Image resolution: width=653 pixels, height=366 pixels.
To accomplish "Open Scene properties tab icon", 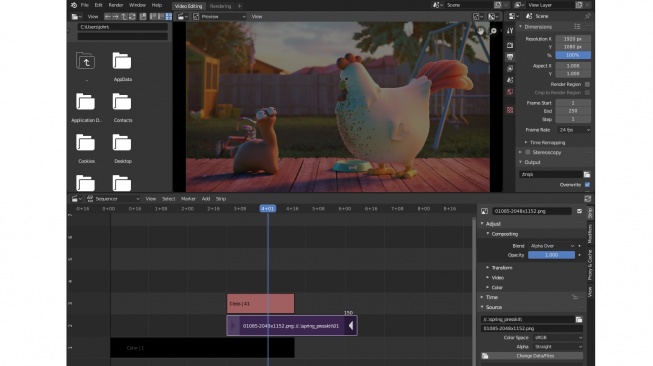I will 510,80.
